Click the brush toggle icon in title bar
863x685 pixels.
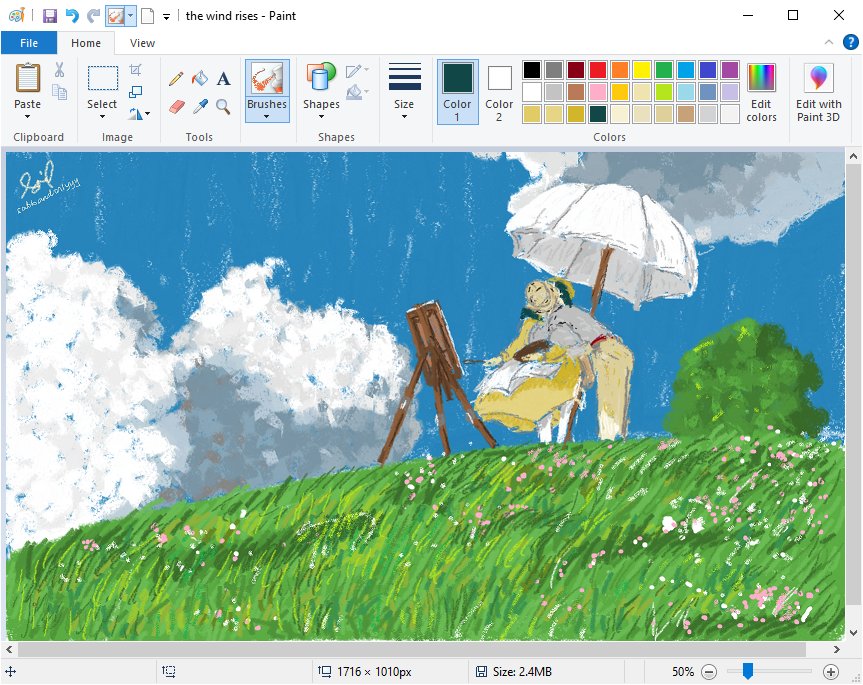coord(116,16)
